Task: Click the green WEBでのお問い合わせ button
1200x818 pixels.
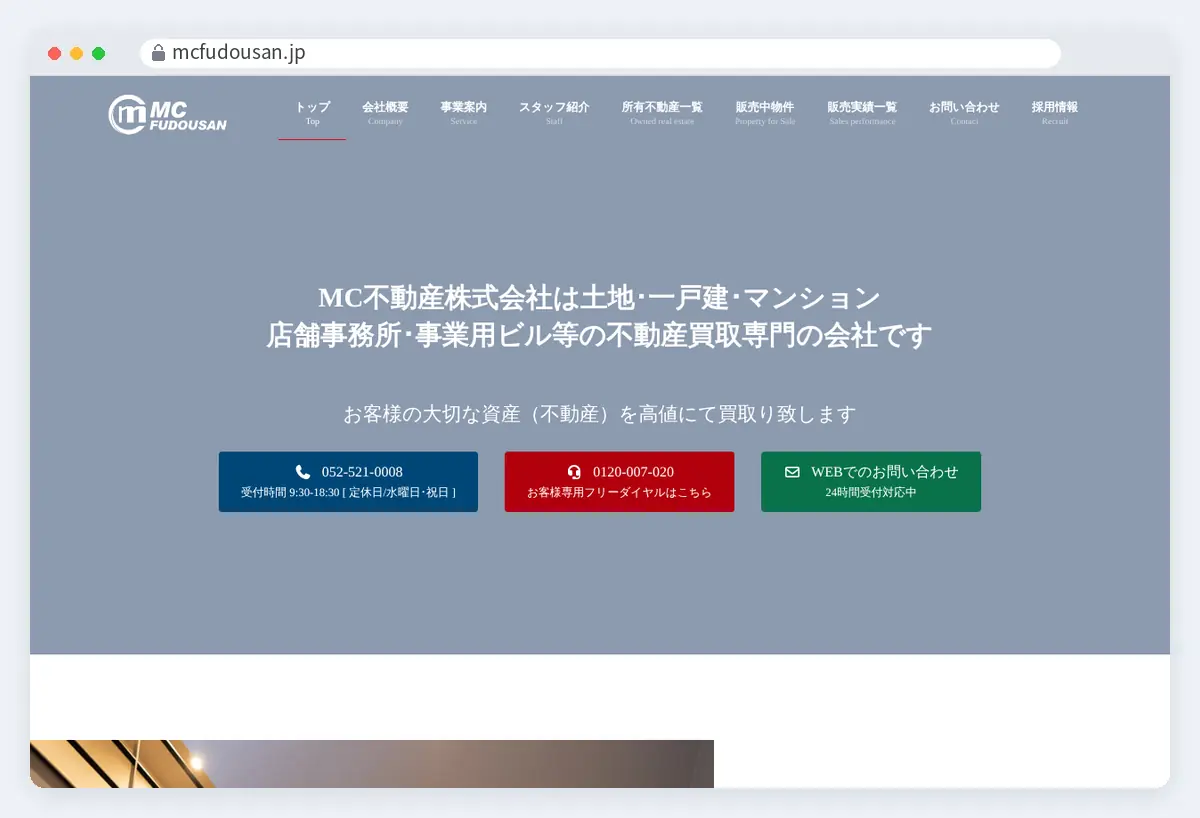Action: 871,482
